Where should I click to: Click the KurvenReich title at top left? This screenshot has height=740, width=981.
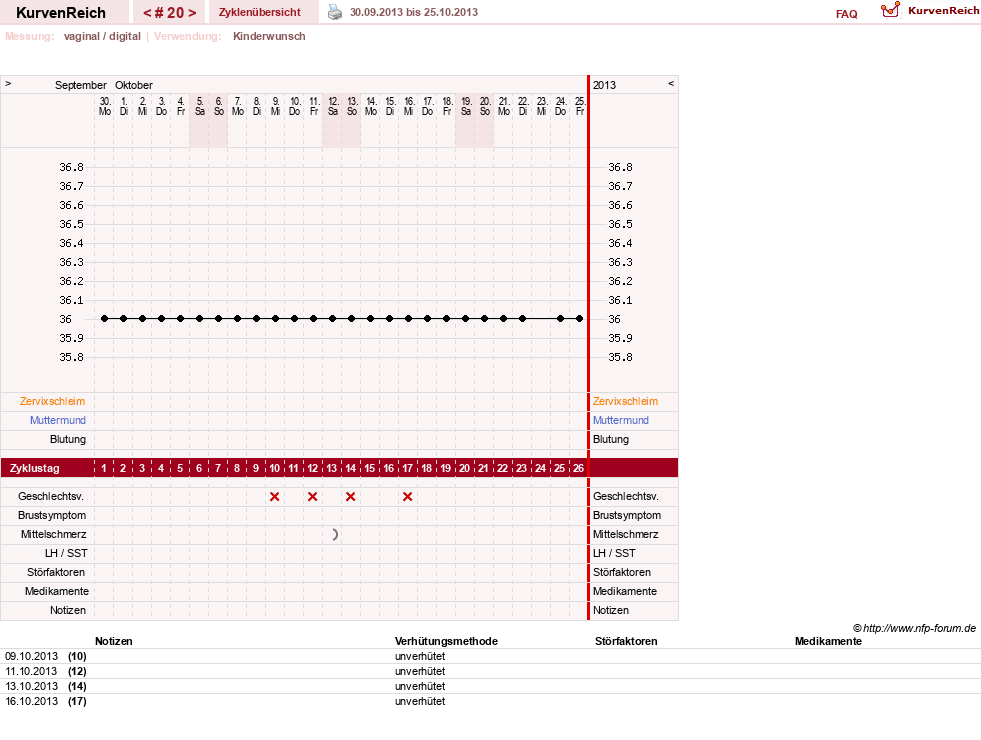(61, 13)
